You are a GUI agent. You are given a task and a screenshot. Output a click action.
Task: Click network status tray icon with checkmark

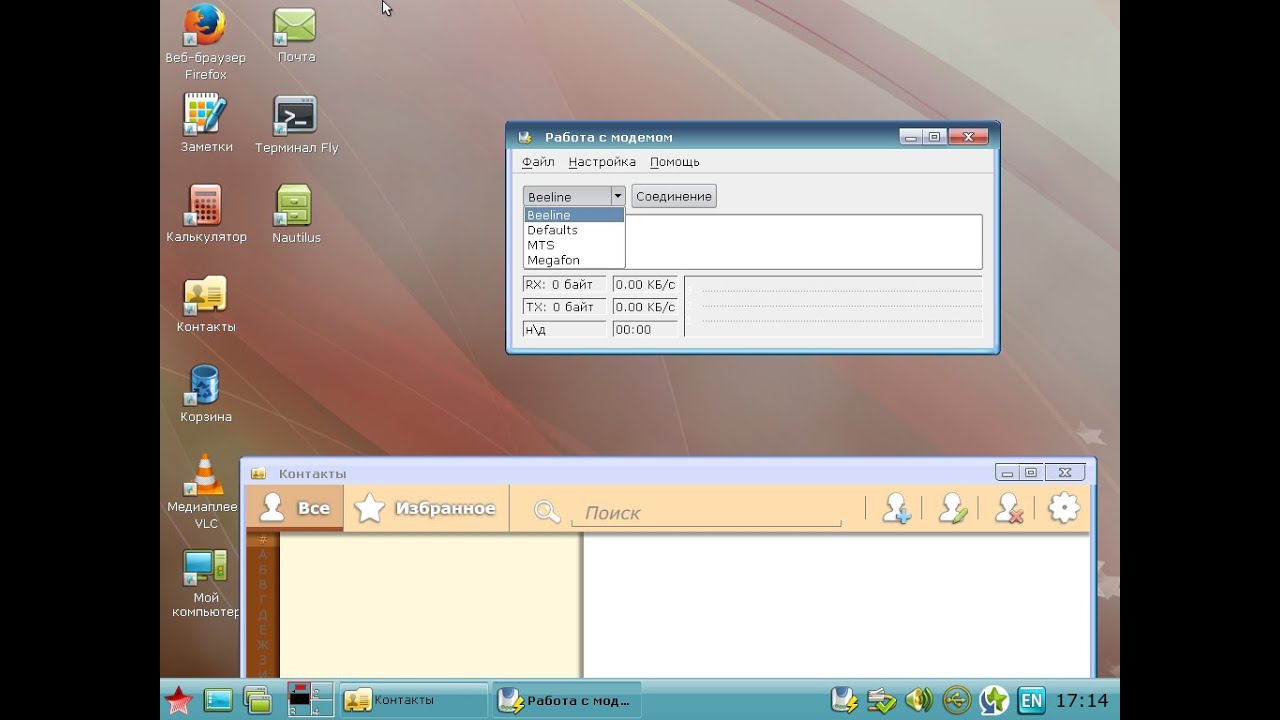click(x=882, y=700)
